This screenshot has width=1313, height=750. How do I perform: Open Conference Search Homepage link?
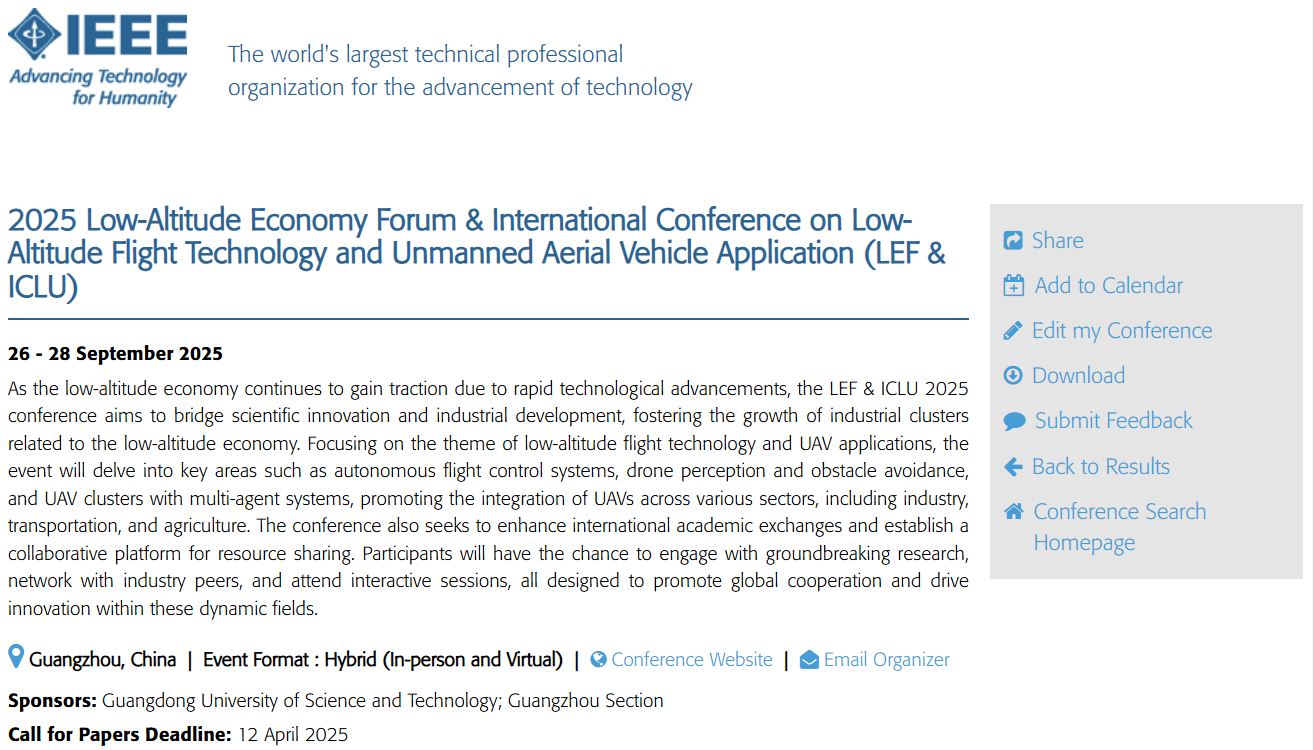[1120, 527]
